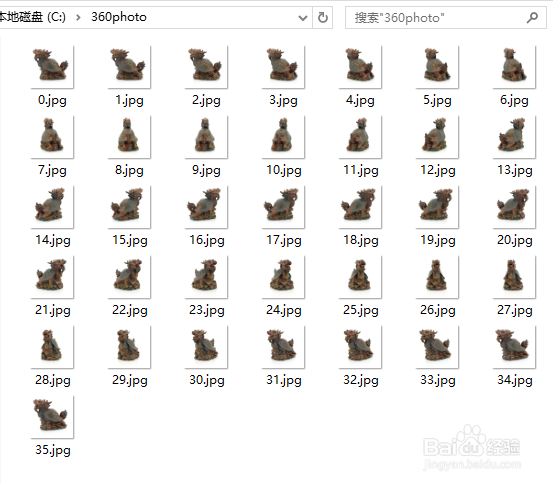Click the search magnifier icon

pos(532,17)
